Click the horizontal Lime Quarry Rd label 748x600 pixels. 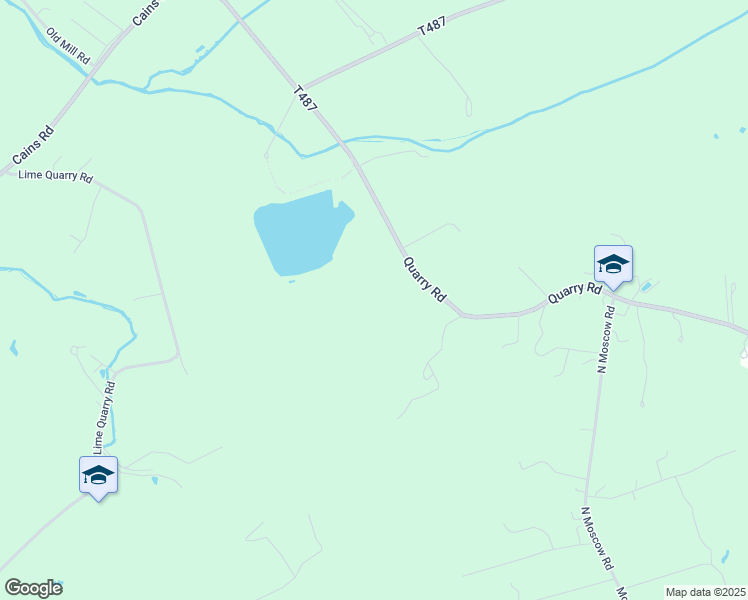55,176
